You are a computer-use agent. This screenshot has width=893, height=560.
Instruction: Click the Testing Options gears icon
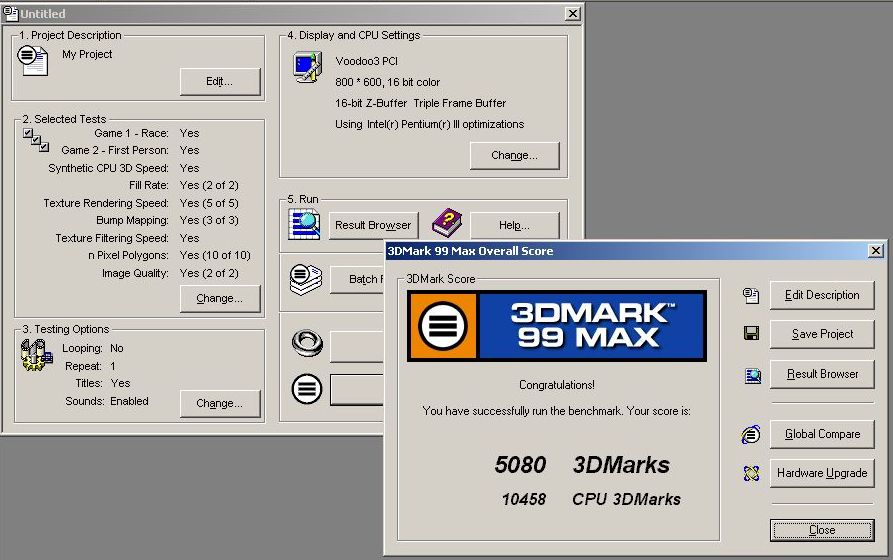[x=36, y=355]
